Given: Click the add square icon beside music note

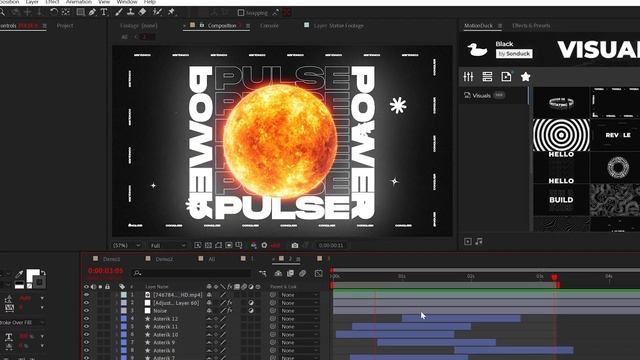Looking at the screenshot, I should coord(468,242).
